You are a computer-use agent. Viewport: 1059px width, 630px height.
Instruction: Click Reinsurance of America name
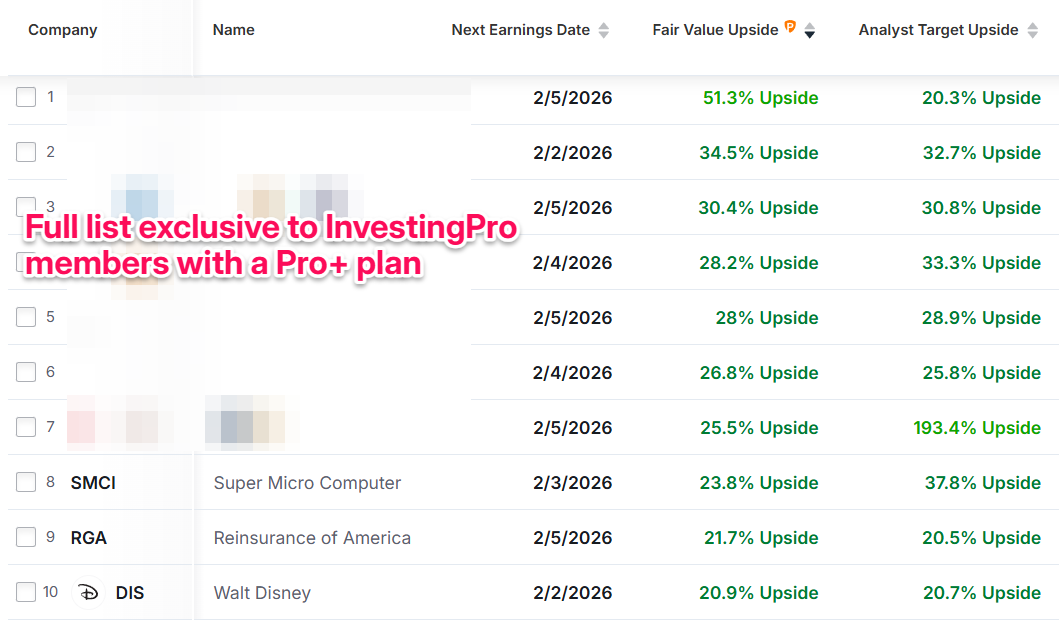pos(312,538)
